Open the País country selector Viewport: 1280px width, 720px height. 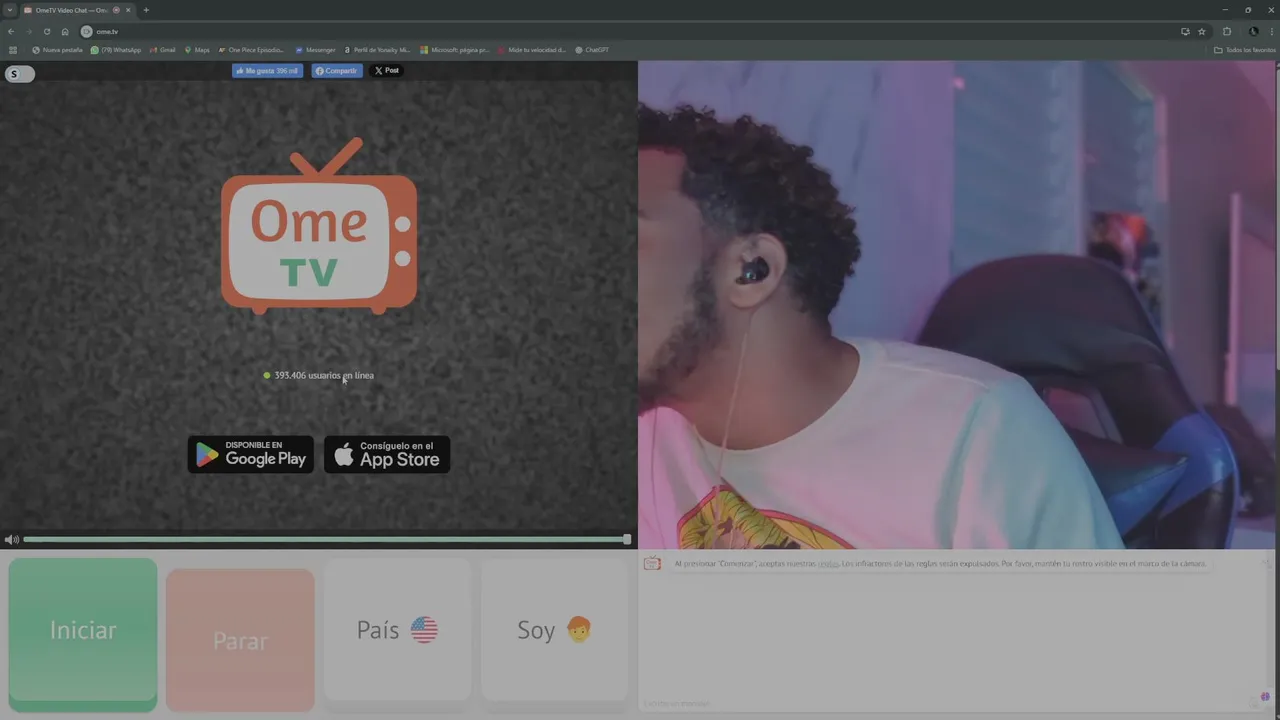(x=397, y=630)
